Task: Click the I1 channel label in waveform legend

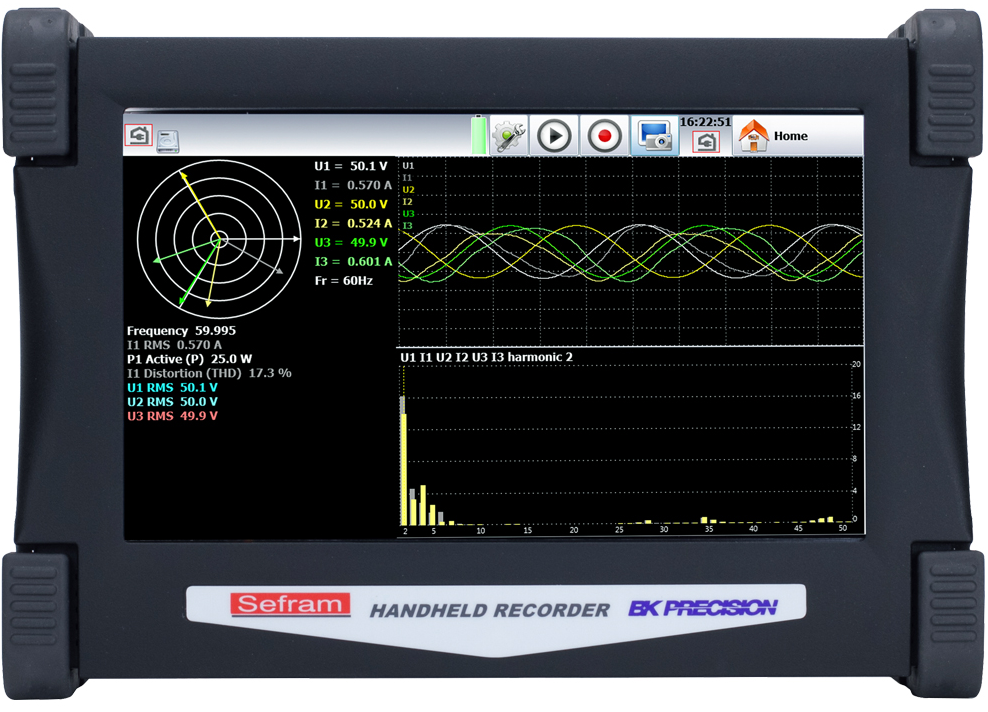Action: click(x=407, y=178)
